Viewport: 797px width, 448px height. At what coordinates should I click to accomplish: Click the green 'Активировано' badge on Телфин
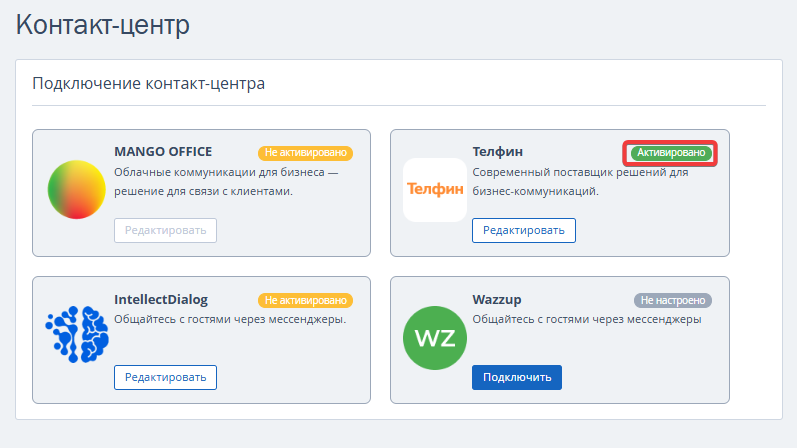pyautogui.click(x=671, y=153)
